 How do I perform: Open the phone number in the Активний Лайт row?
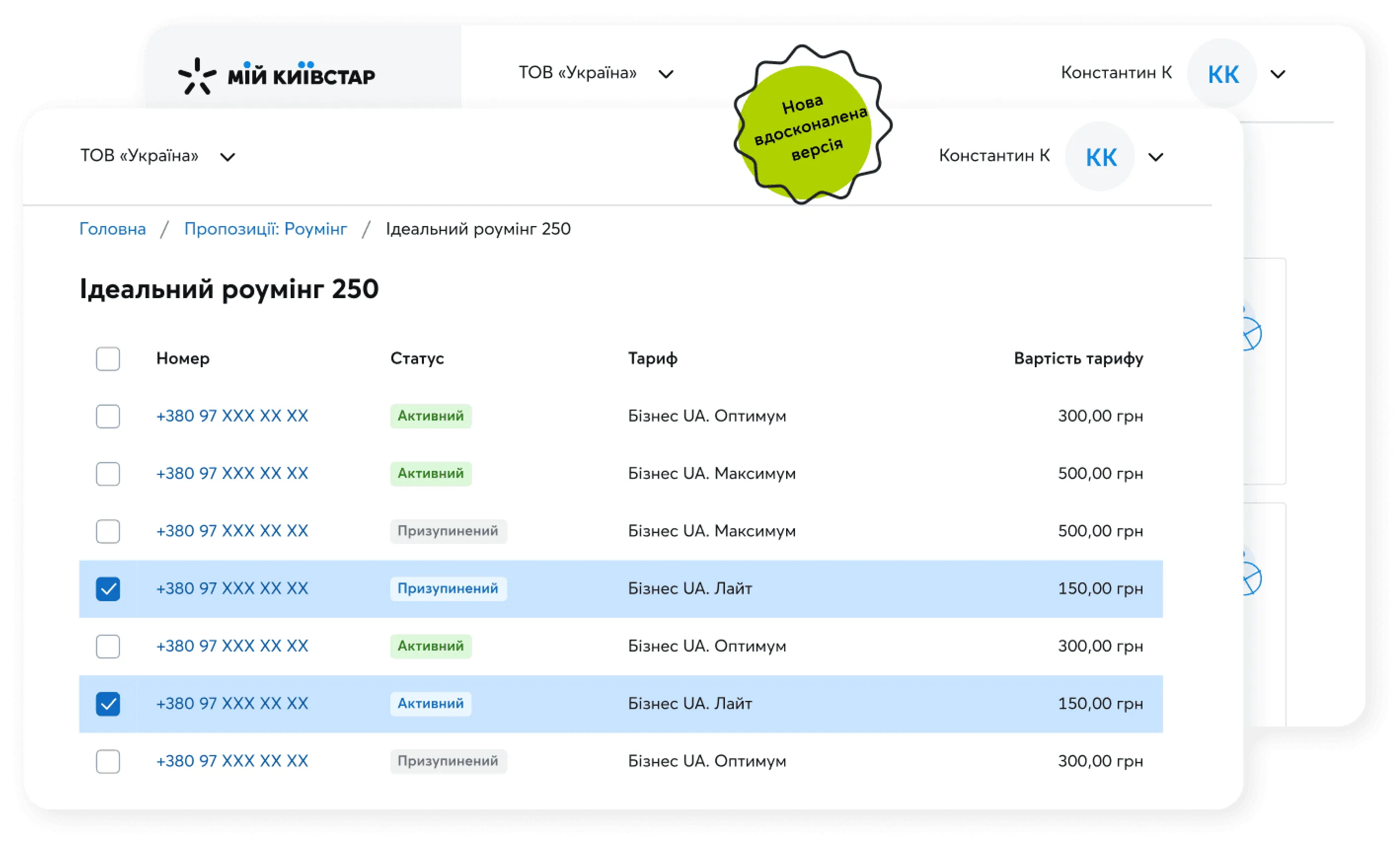[232, 703]
